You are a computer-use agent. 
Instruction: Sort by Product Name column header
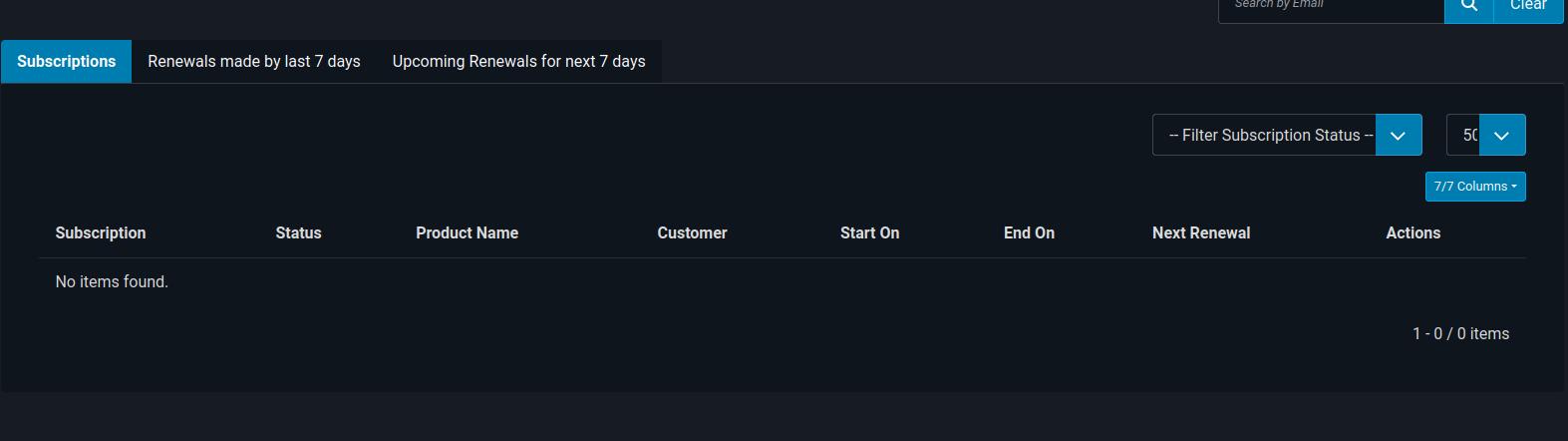[x=467, y=232]
